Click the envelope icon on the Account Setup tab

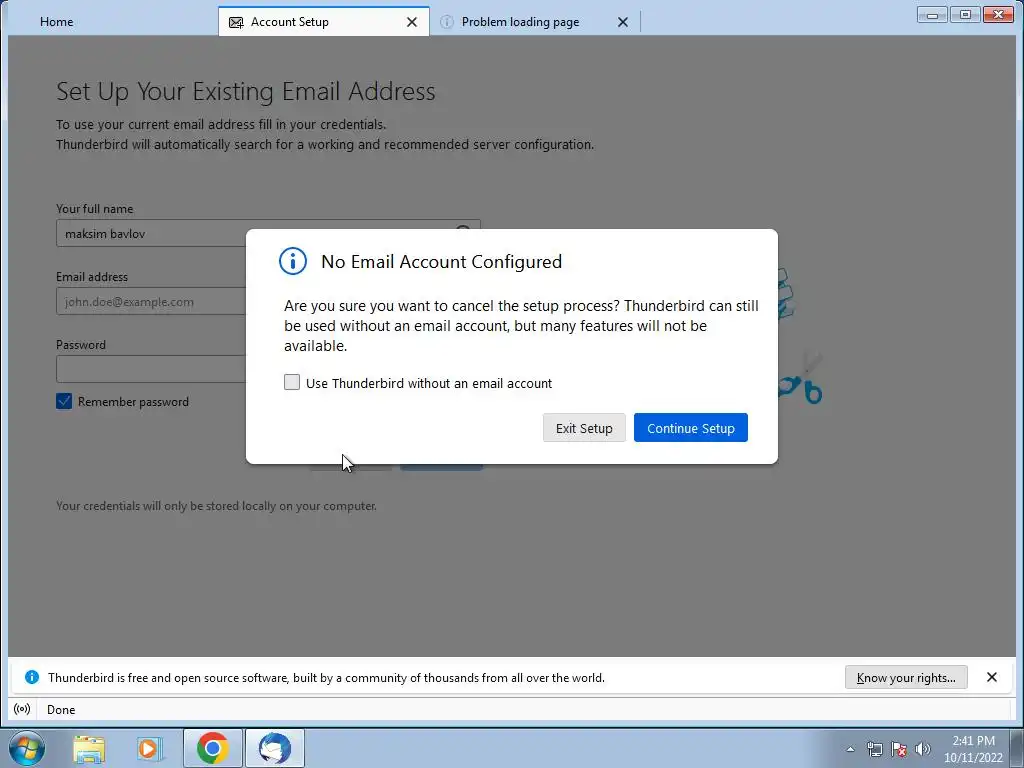236,22
